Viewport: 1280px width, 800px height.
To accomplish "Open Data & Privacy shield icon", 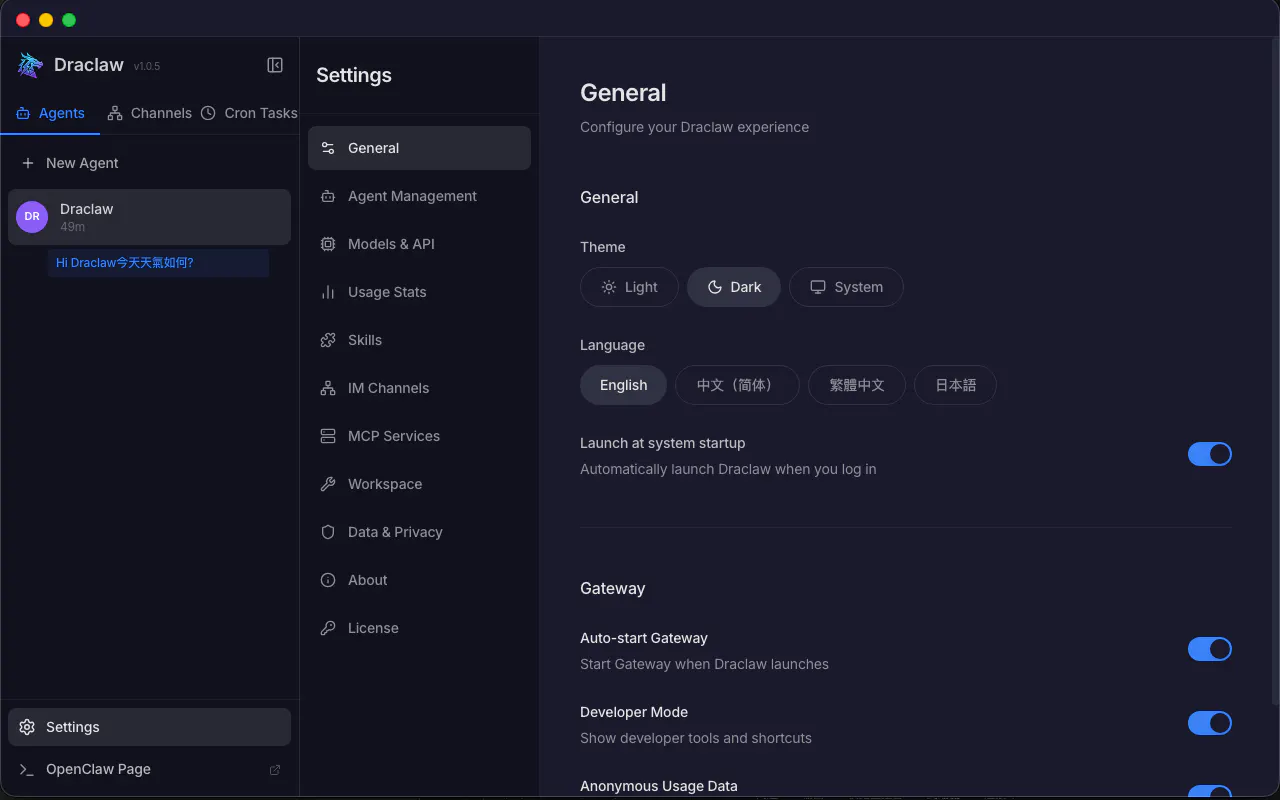I will [328, 532].
